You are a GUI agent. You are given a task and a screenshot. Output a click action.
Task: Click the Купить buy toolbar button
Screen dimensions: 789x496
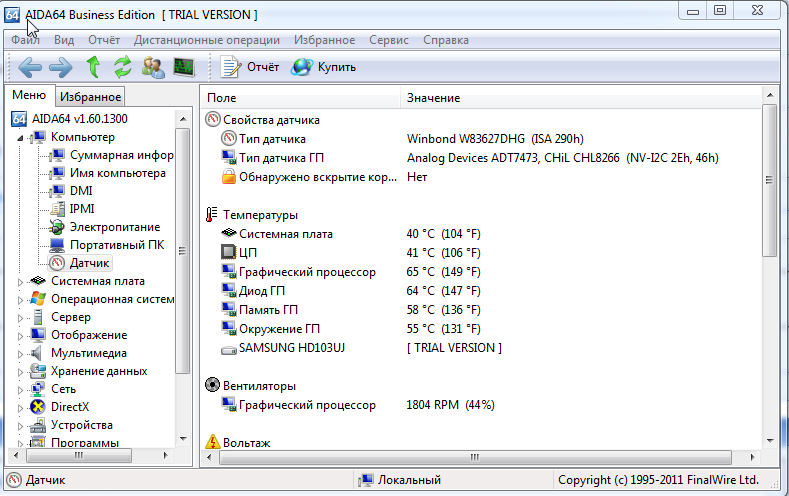(x=323, y=67)
